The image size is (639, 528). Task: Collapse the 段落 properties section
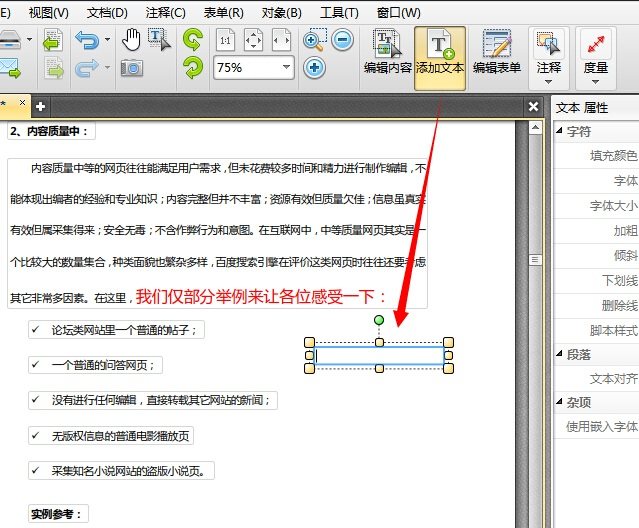pyautogui.click(x=560, y=354)
